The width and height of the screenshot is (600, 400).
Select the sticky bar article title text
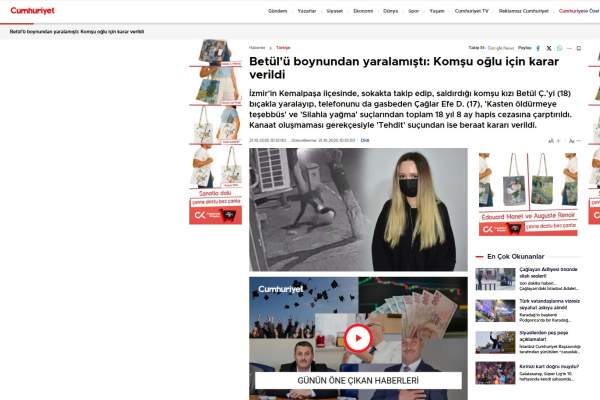pos(77,32)
